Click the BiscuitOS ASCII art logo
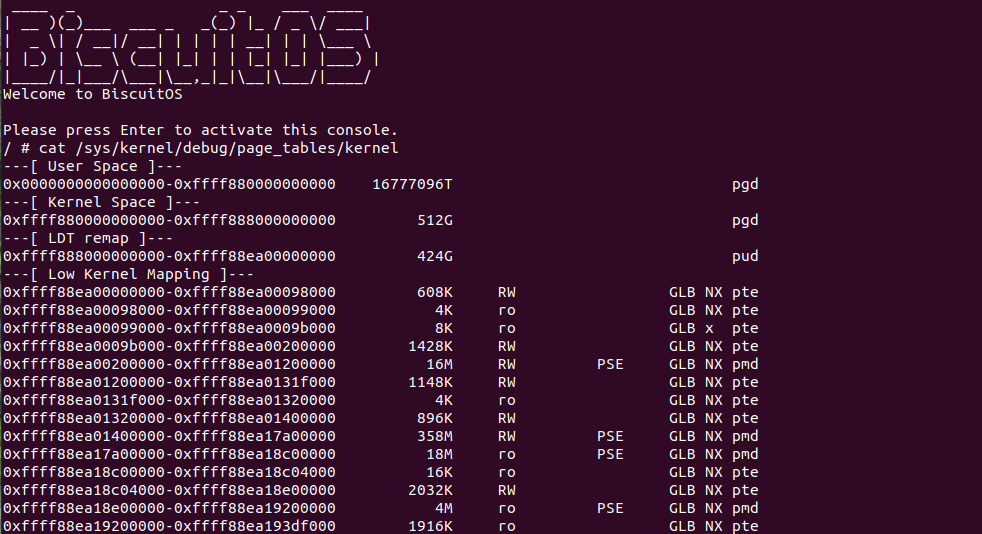Image resolution: width=982 pixels, height=534 pixels. tap(188, 45)
